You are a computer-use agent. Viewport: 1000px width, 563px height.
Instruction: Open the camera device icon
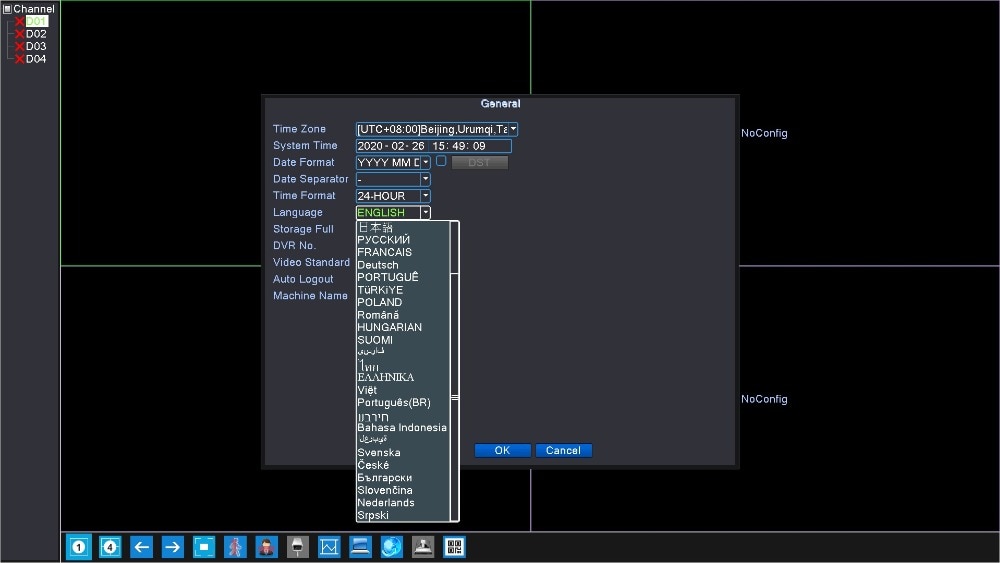tap(298, 546)
